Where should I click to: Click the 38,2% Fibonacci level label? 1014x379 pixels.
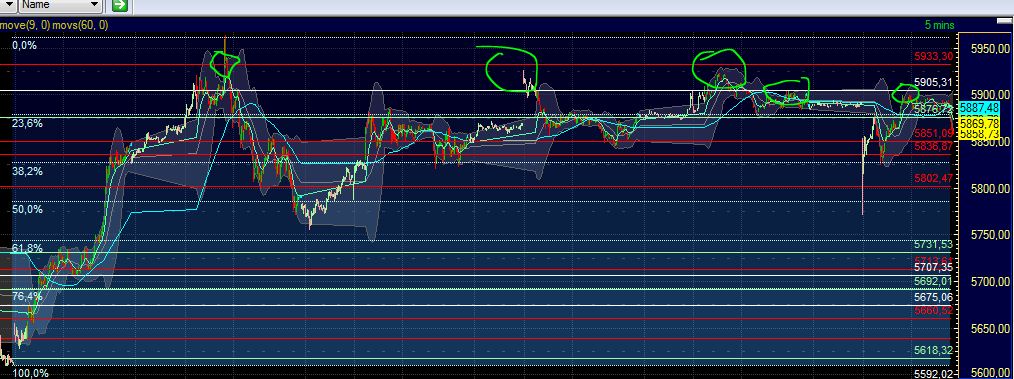click(x=27, y=171)
